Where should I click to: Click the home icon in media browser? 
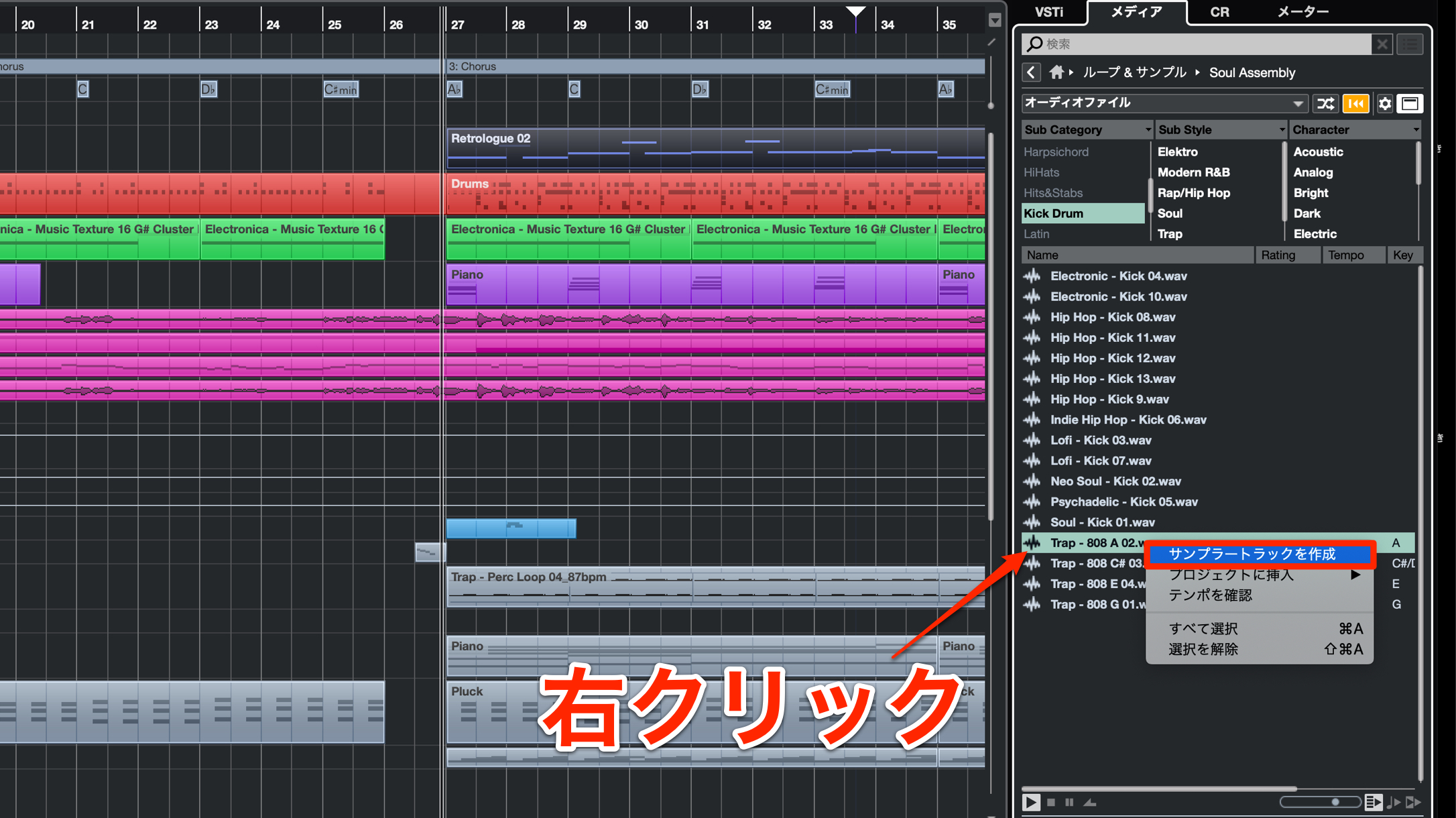pyautogui.click(x=1056, y=72)
